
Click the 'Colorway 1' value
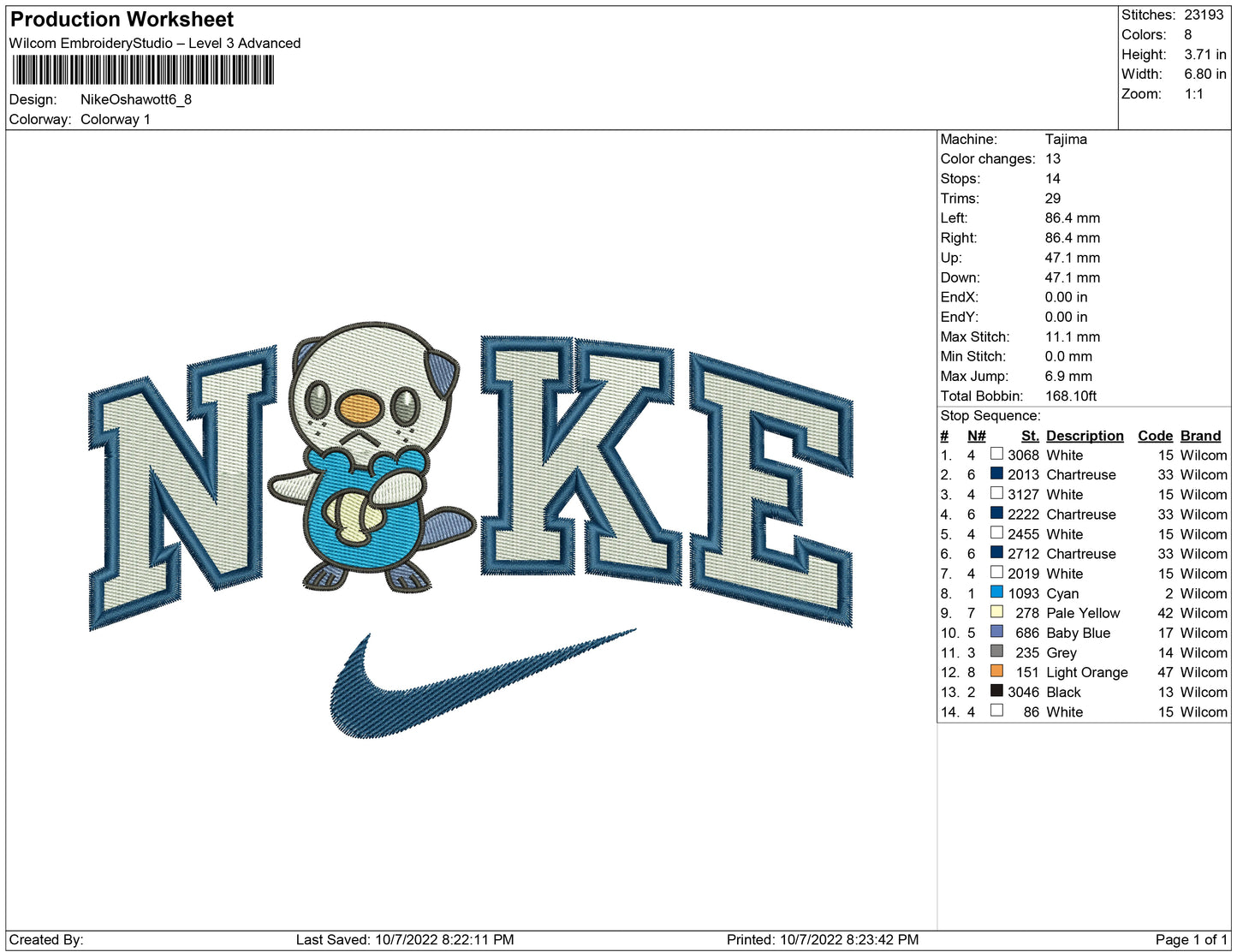[116, 119]
